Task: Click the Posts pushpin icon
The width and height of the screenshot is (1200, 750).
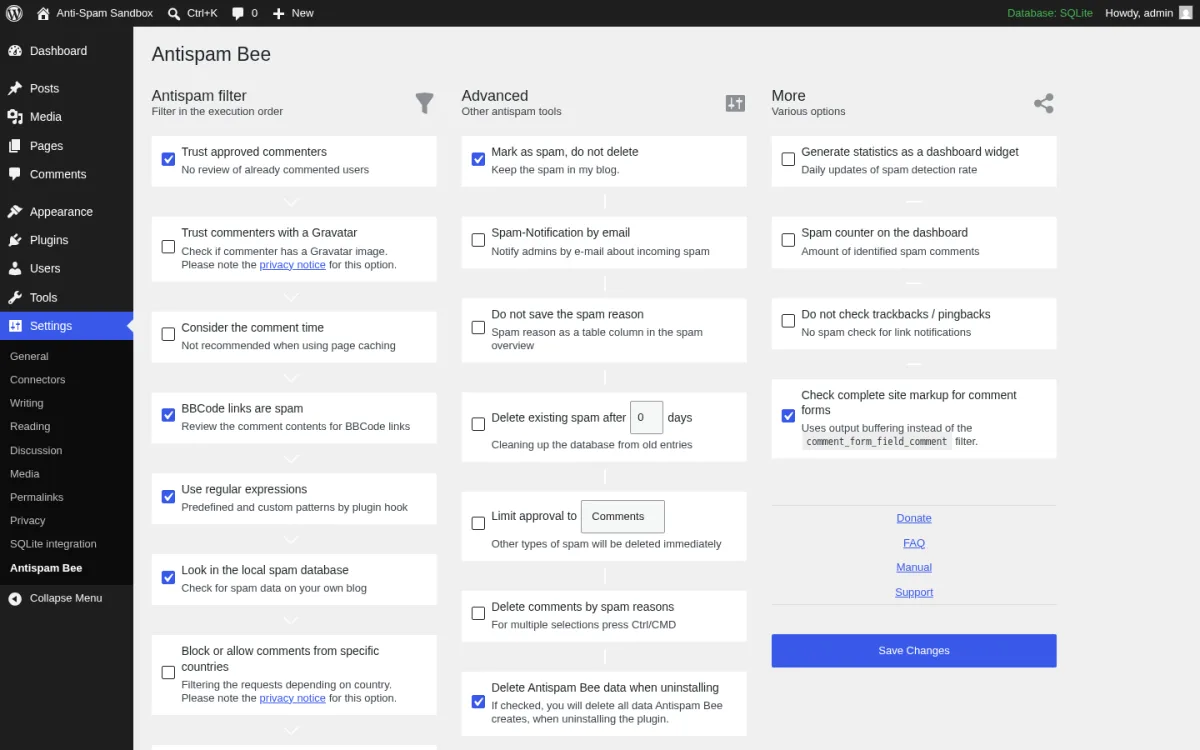Action: point(15,88)
